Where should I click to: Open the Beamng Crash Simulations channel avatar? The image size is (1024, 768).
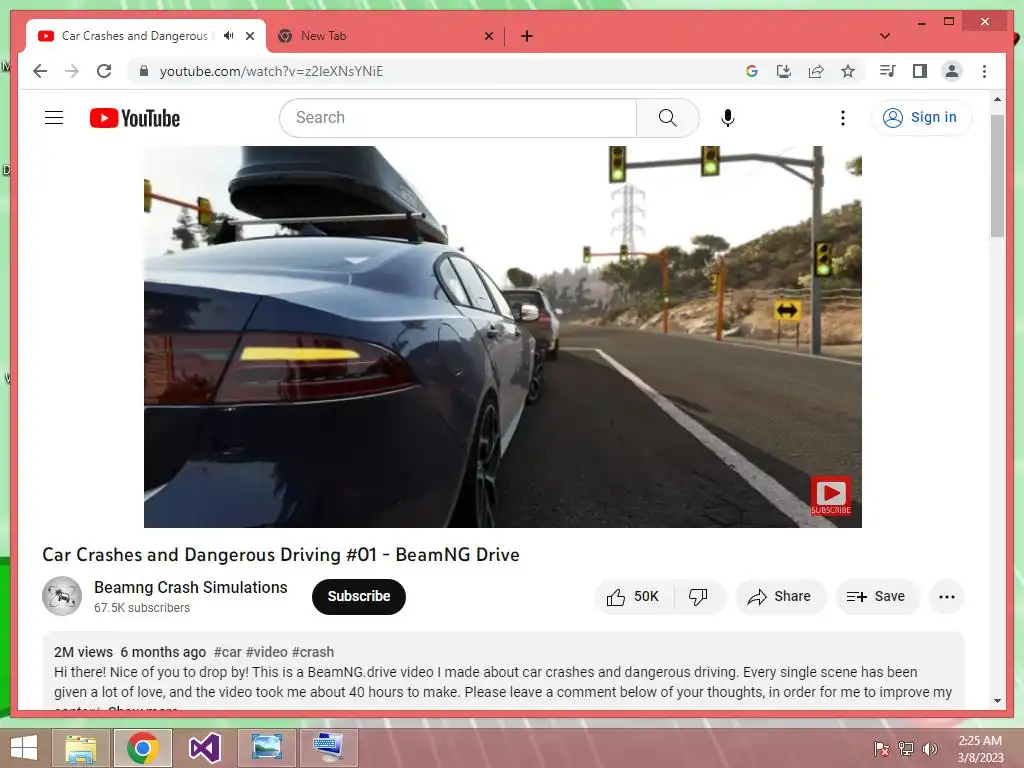point(61,596)
